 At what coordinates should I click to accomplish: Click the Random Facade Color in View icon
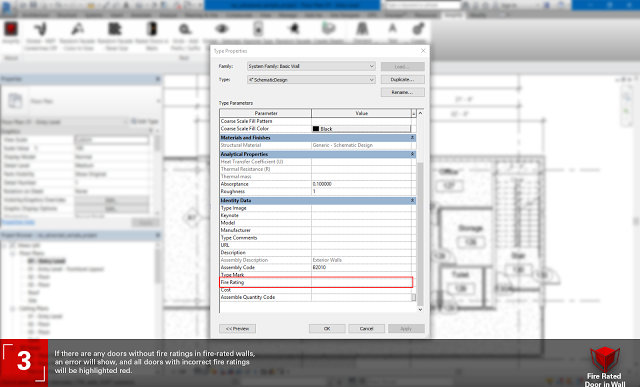(x=78, y=29)
